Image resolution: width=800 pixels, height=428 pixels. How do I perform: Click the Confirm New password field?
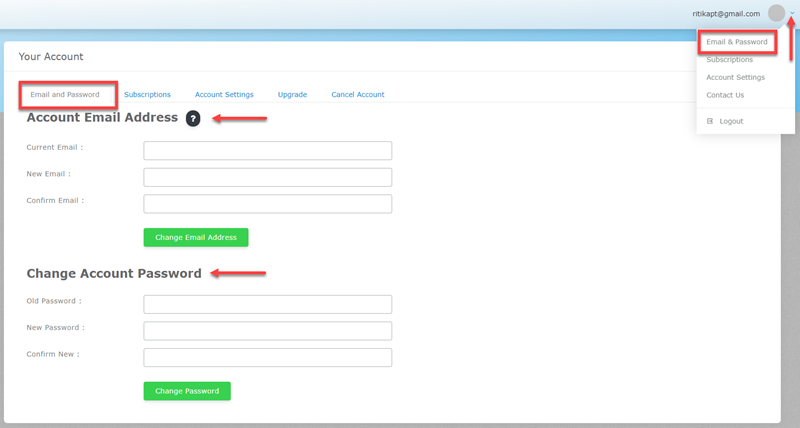[267, 357]
